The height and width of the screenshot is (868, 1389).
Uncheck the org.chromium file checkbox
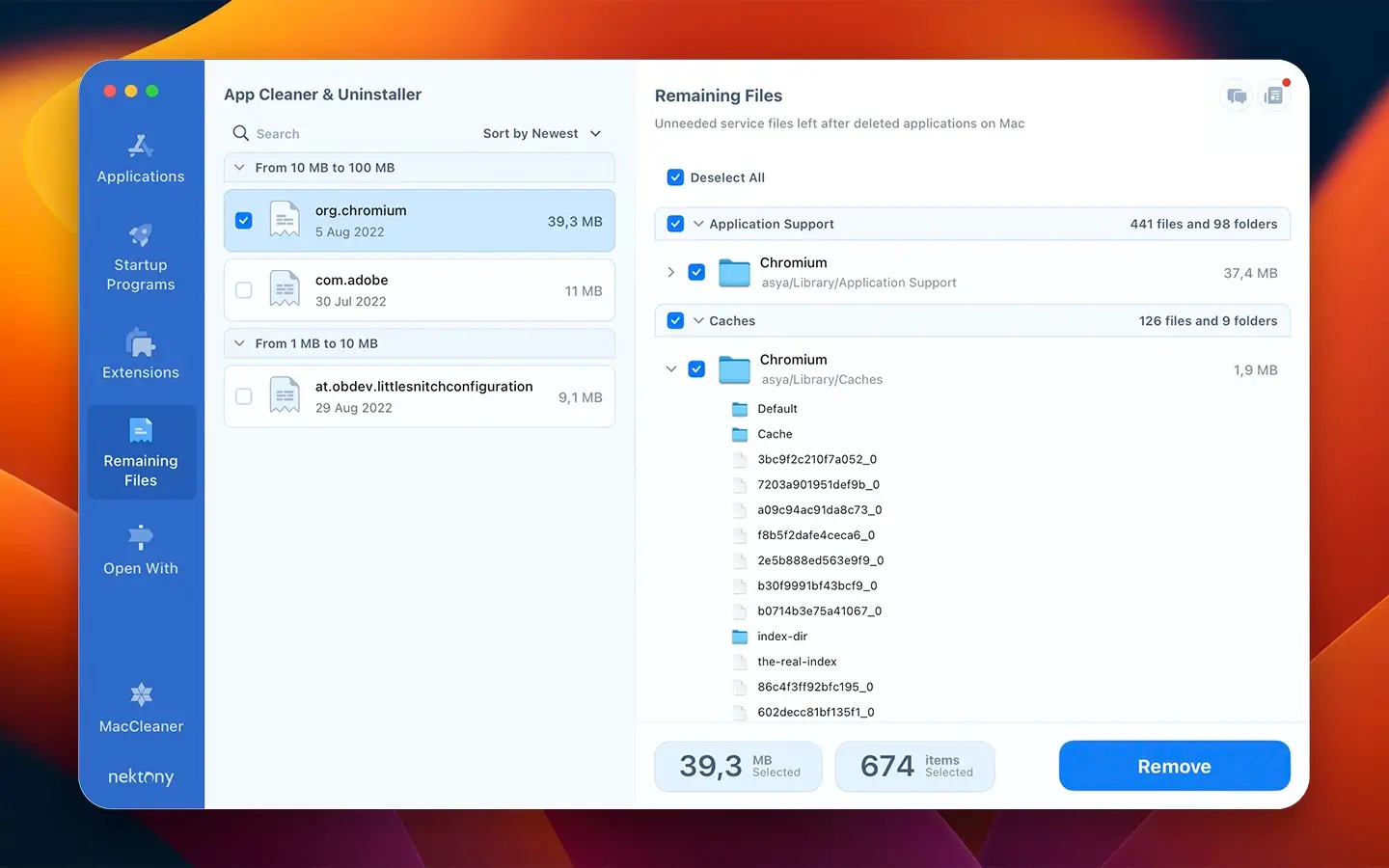pyautogui.click(x=243, y=220)
